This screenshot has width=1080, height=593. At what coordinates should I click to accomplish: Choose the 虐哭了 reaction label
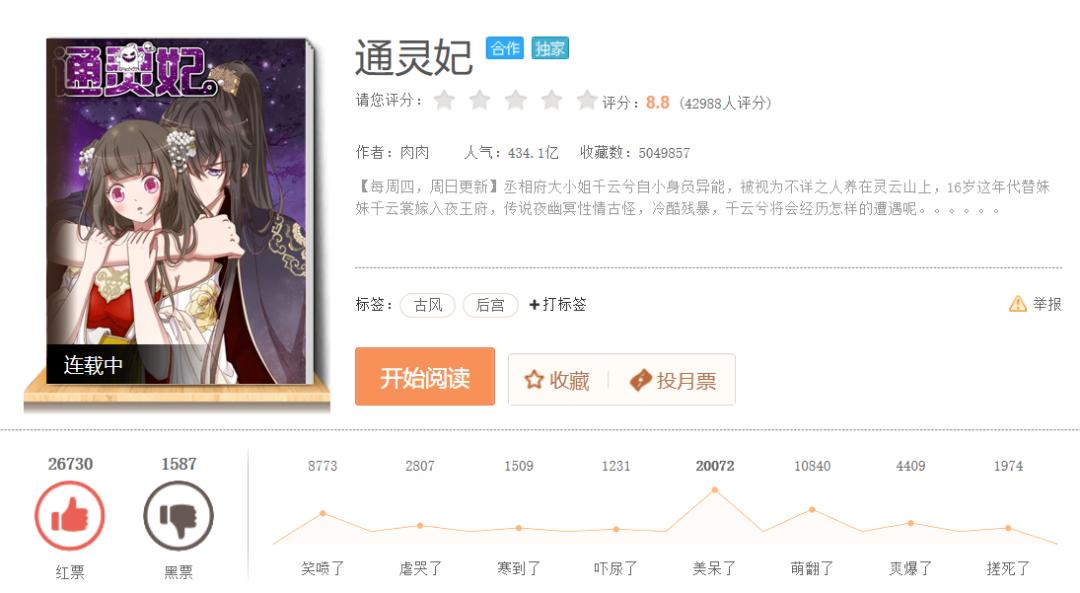420,568
